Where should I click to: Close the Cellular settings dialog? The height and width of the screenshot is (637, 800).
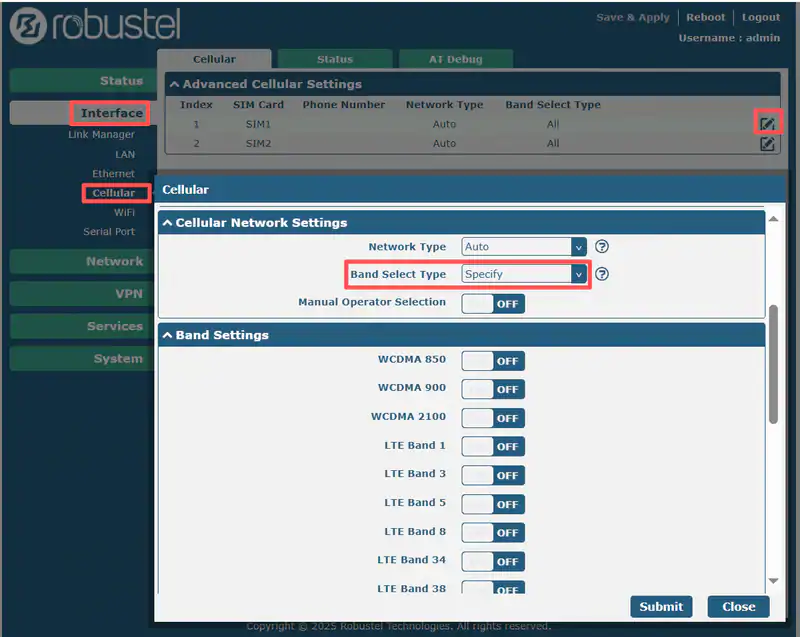(x=738, y=606)
